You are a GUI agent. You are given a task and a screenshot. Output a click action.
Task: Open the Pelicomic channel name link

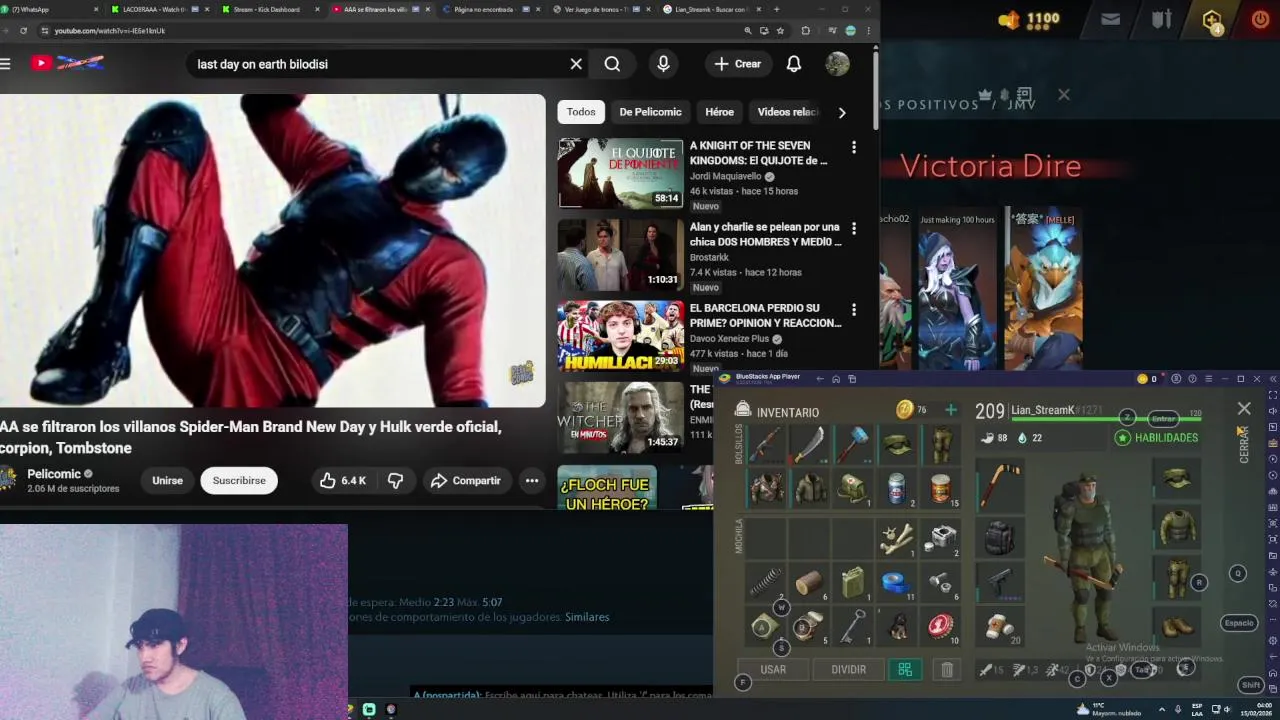54,474
